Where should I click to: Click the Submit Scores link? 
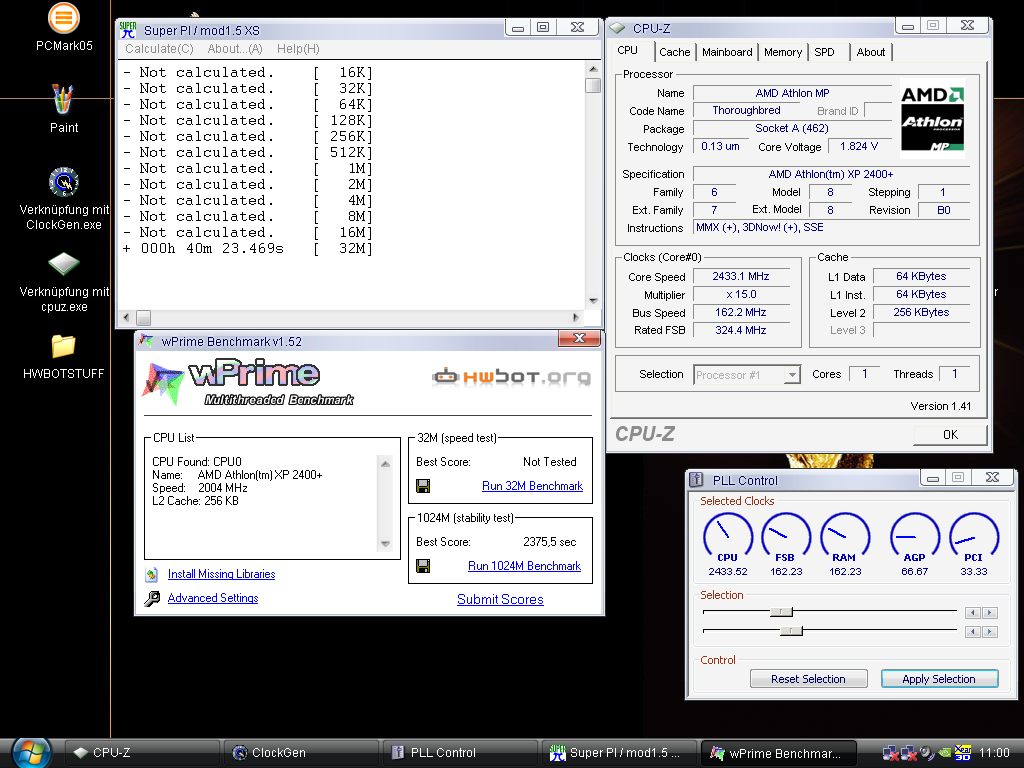(x=500, y=599)
